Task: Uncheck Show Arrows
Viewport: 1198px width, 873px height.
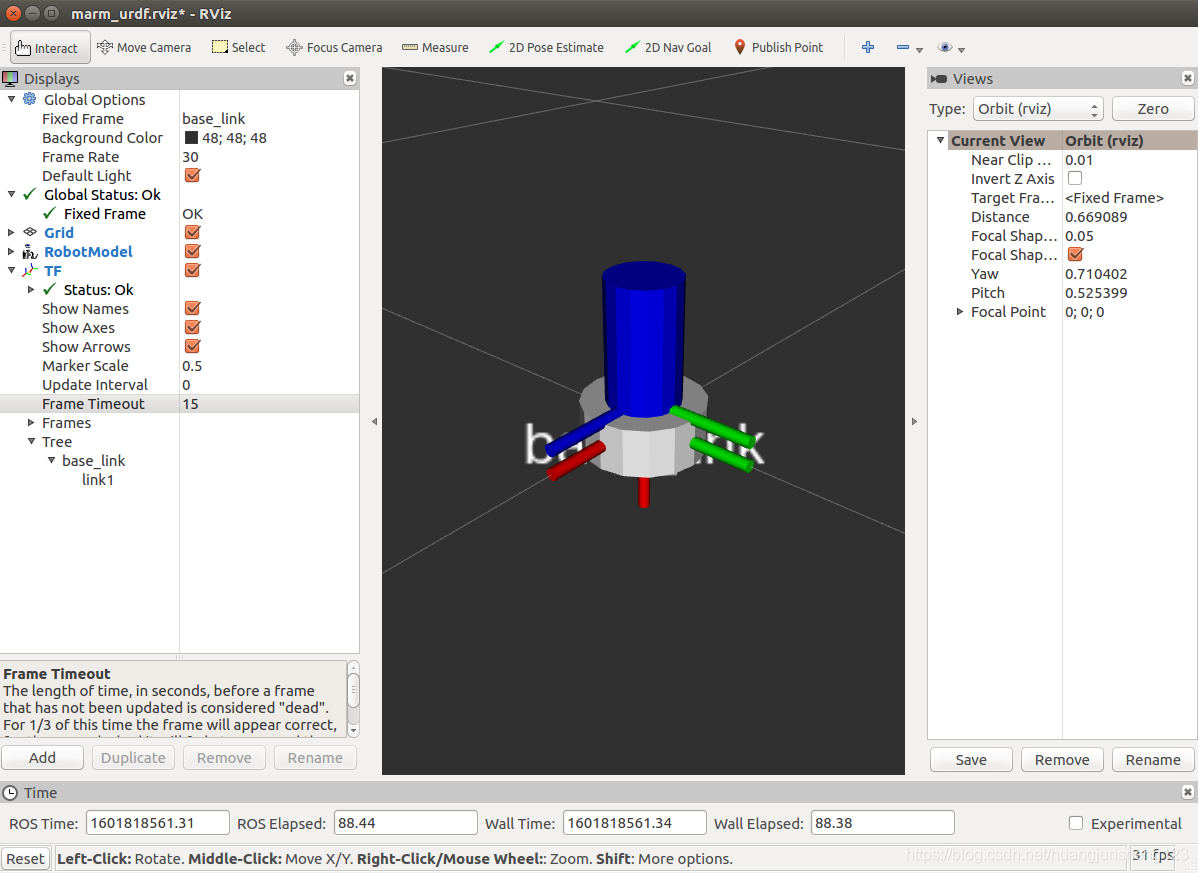Action: coord(193,346)
